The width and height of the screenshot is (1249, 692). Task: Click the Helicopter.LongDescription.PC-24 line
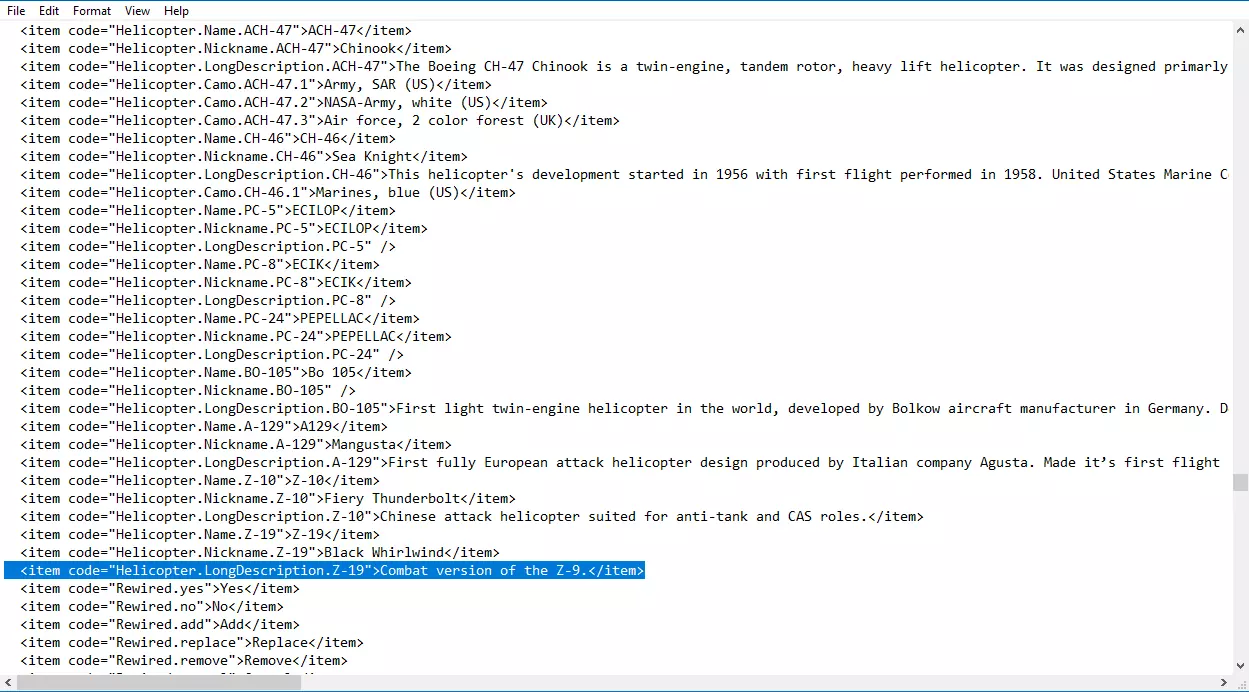[212, 355]
